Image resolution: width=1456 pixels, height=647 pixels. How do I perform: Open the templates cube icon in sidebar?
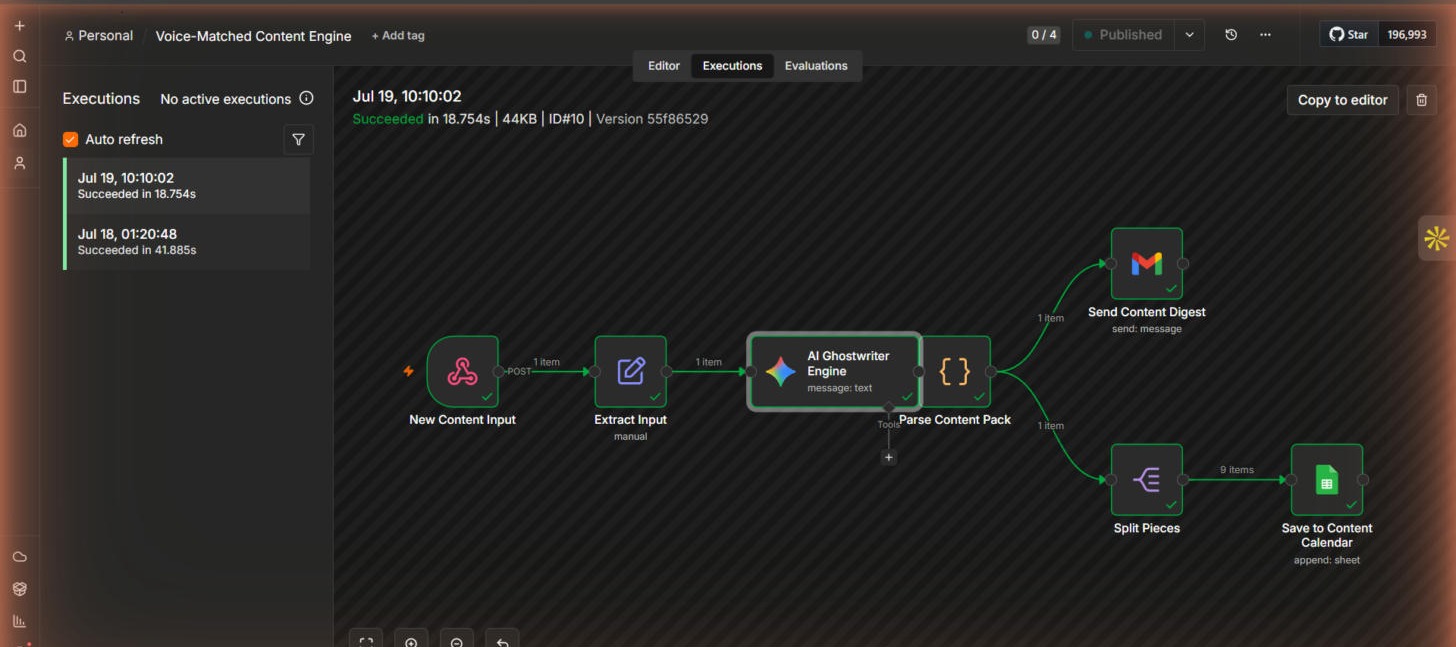pyautogui.click(x=19, y=589)
